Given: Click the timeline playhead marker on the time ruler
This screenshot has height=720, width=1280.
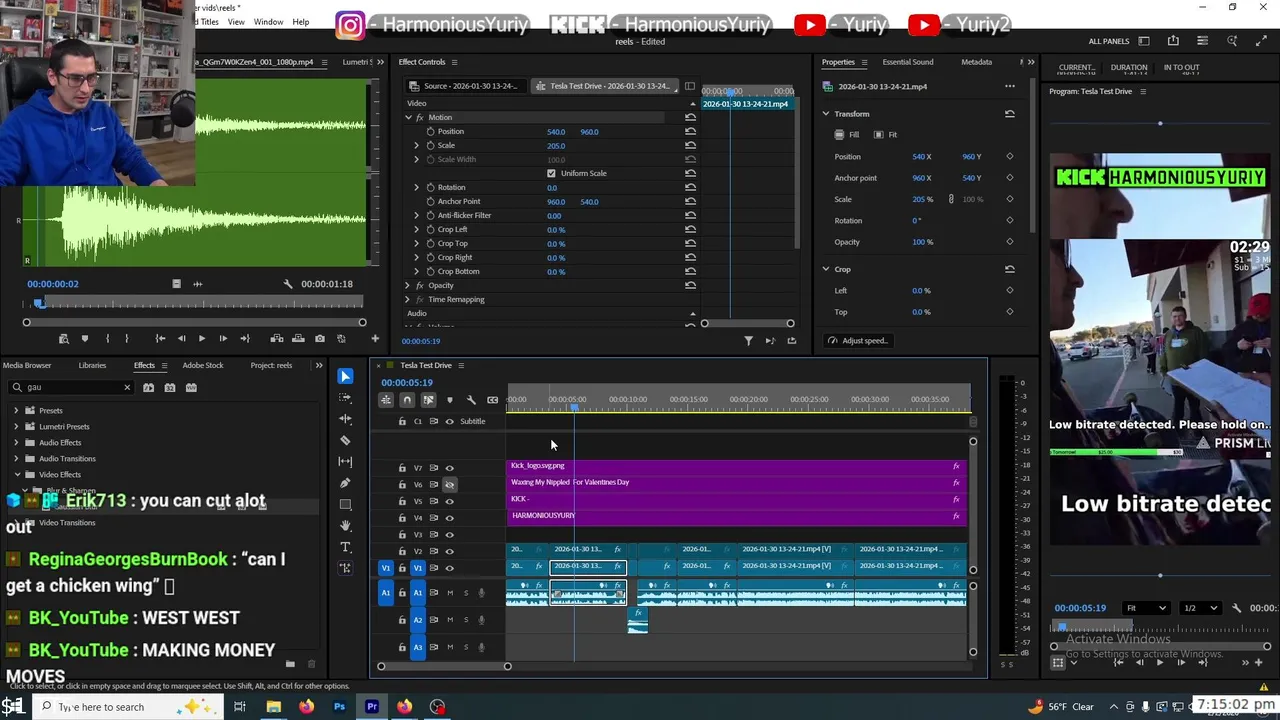Looking at the screenshot, I should [574, 407].
